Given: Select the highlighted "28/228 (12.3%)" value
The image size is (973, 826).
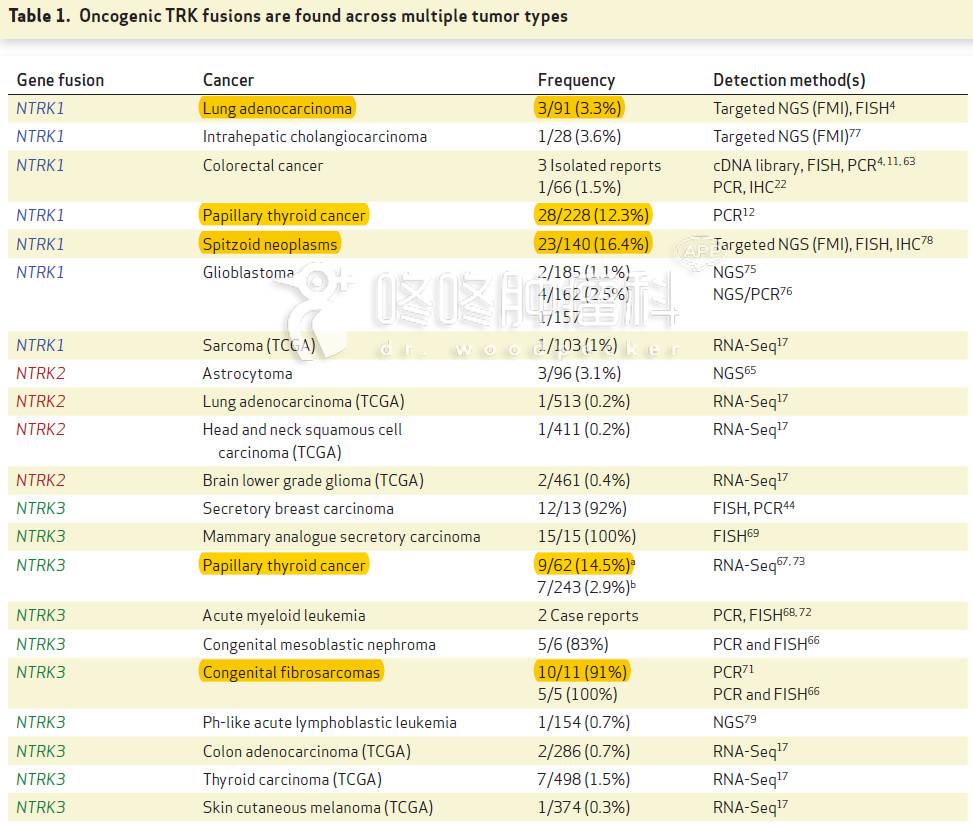Looking at the screenshot, I should click(593, 215).
